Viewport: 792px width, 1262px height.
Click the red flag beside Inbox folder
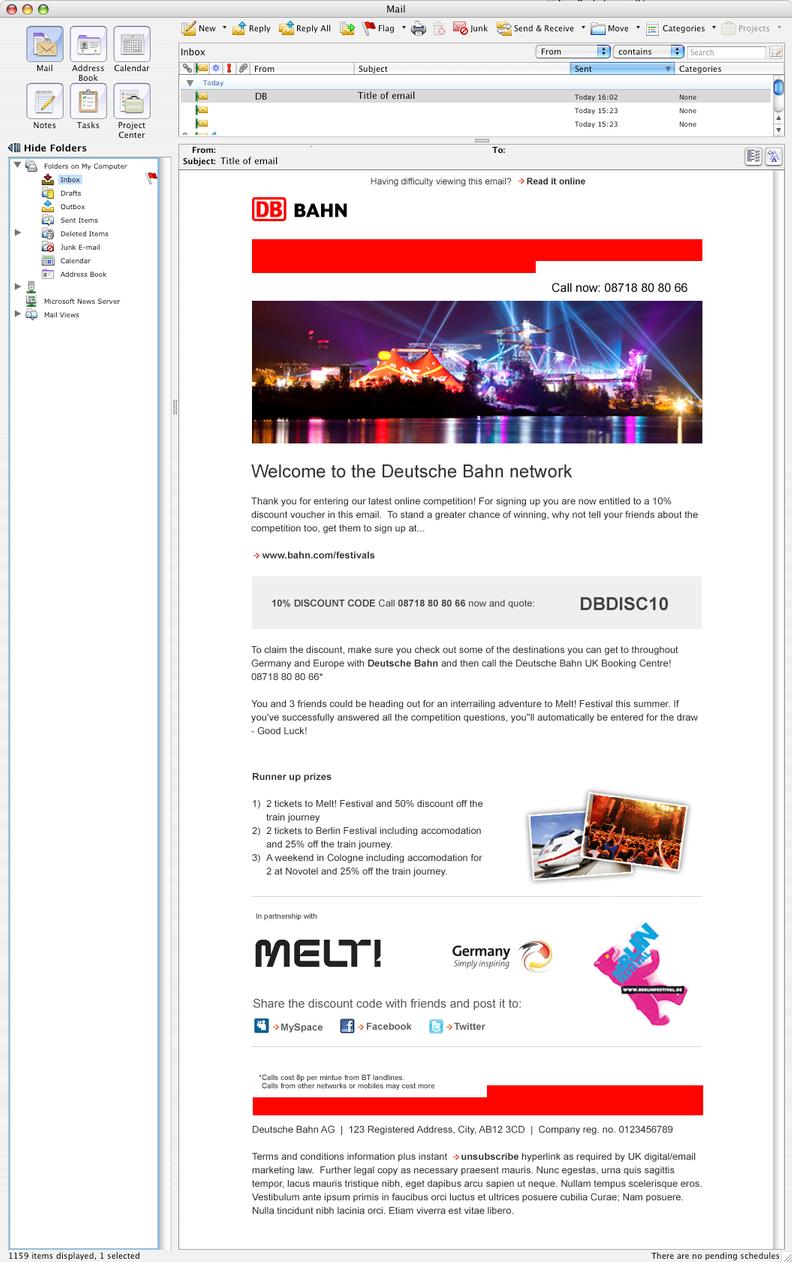tap(153, 178)
